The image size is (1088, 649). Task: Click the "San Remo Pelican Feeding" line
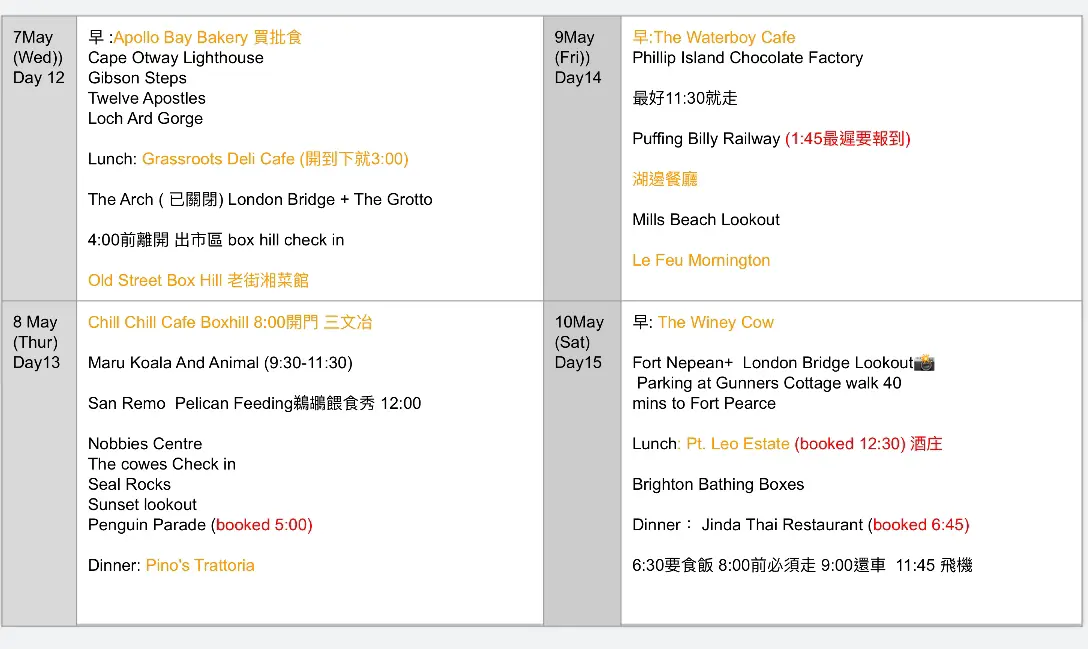click(x=255, y=403)
